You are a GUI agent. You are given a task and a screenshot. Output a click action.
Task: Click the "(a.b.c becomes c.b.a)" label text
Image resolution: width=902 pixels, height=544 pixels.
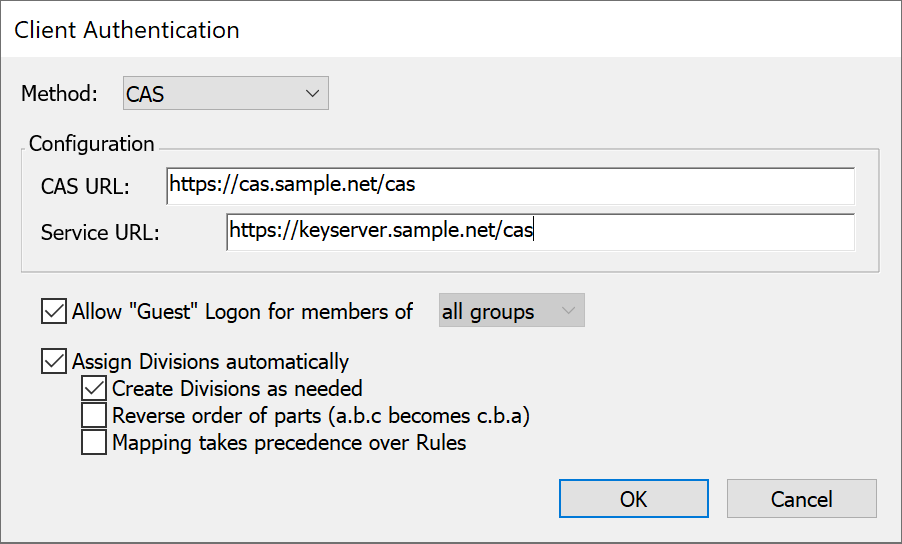pos(429,415)
